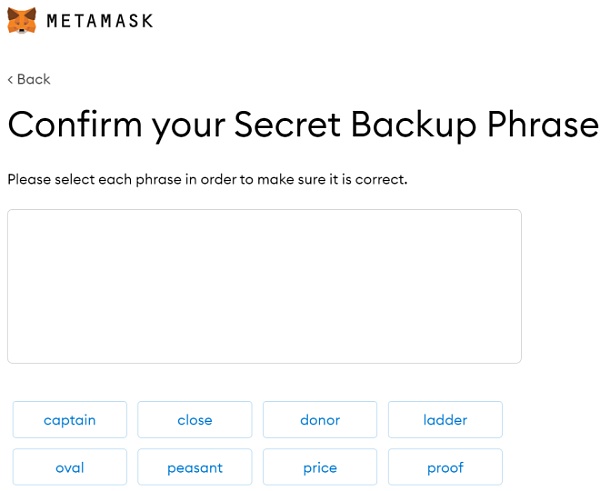Click the back chevron arrow
This screenshot has height=491, width=600.
click(10, 79)
